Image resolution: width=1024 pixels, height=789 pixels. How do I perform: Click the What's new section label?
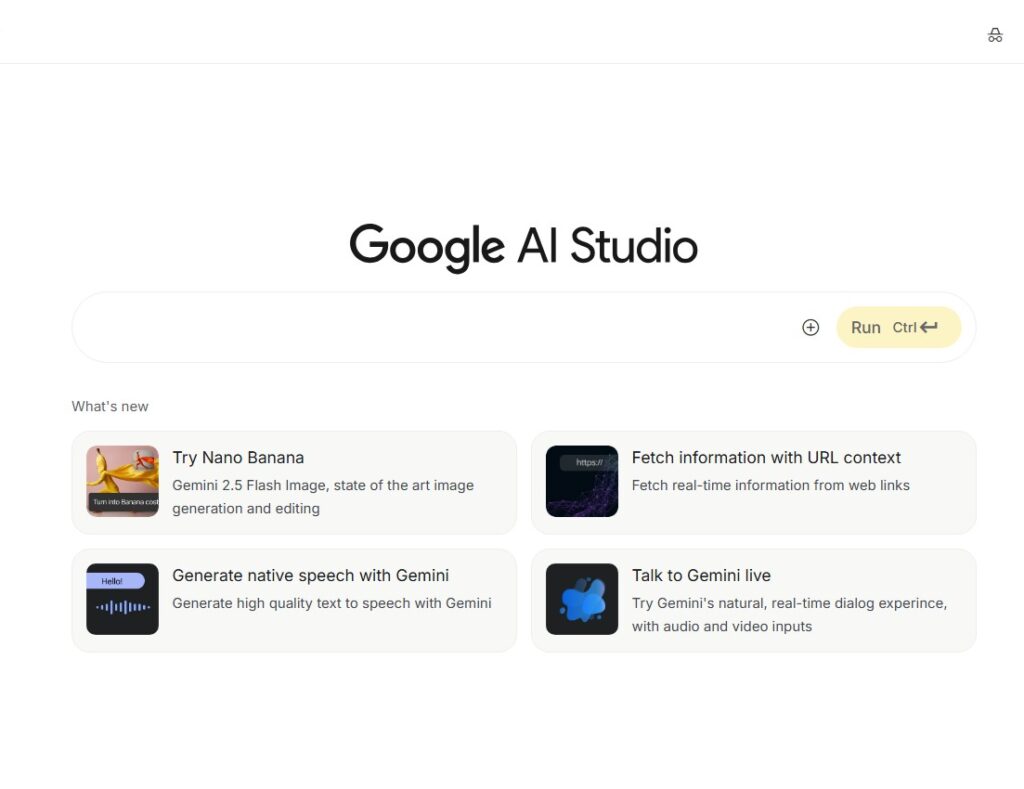[110, 406]
